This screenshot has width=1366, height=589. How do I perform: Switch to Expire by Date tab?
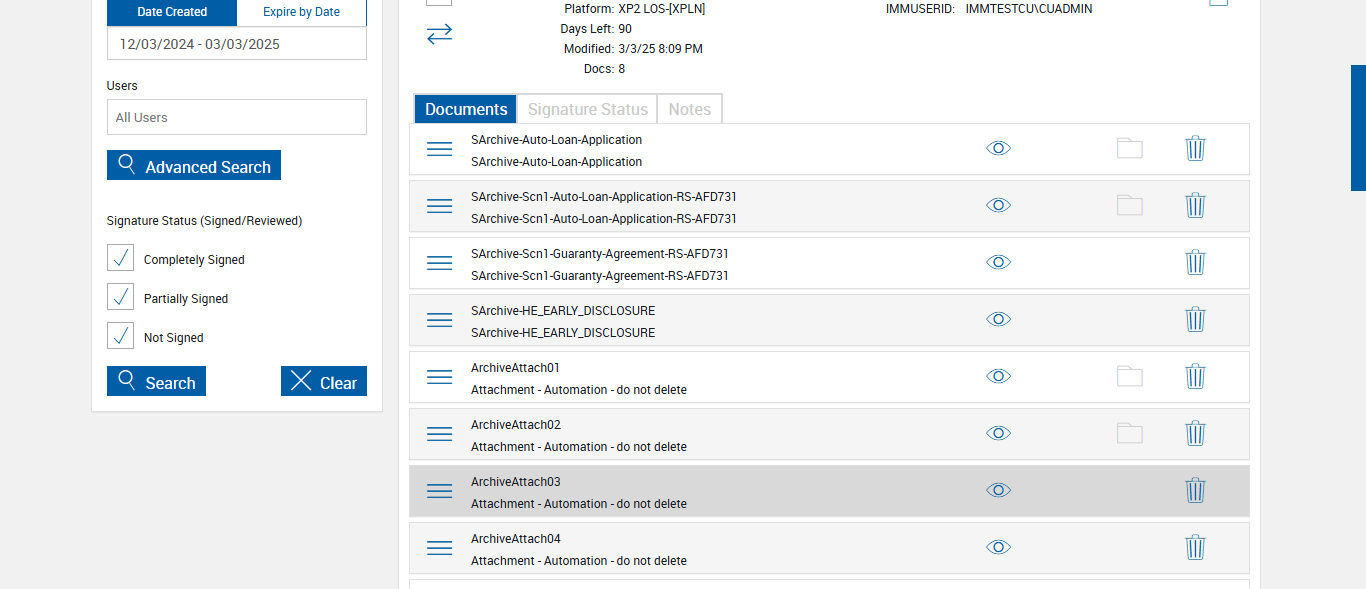pyautogui.click(x=301, y=12)
